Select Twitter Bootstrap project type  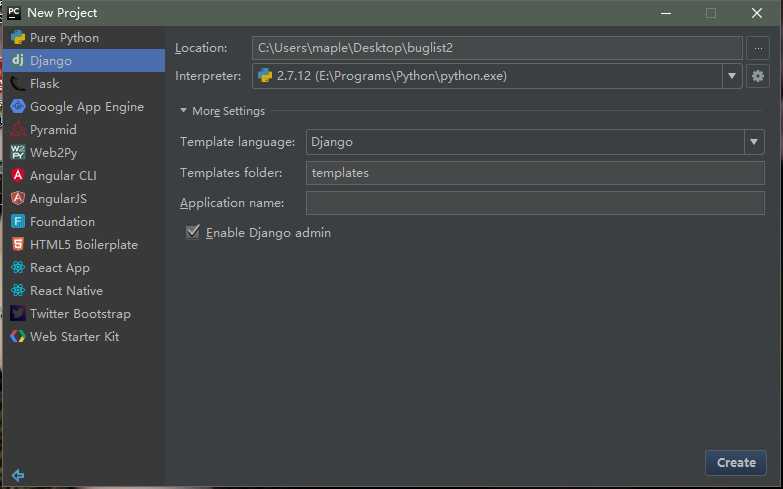(84, 313)
